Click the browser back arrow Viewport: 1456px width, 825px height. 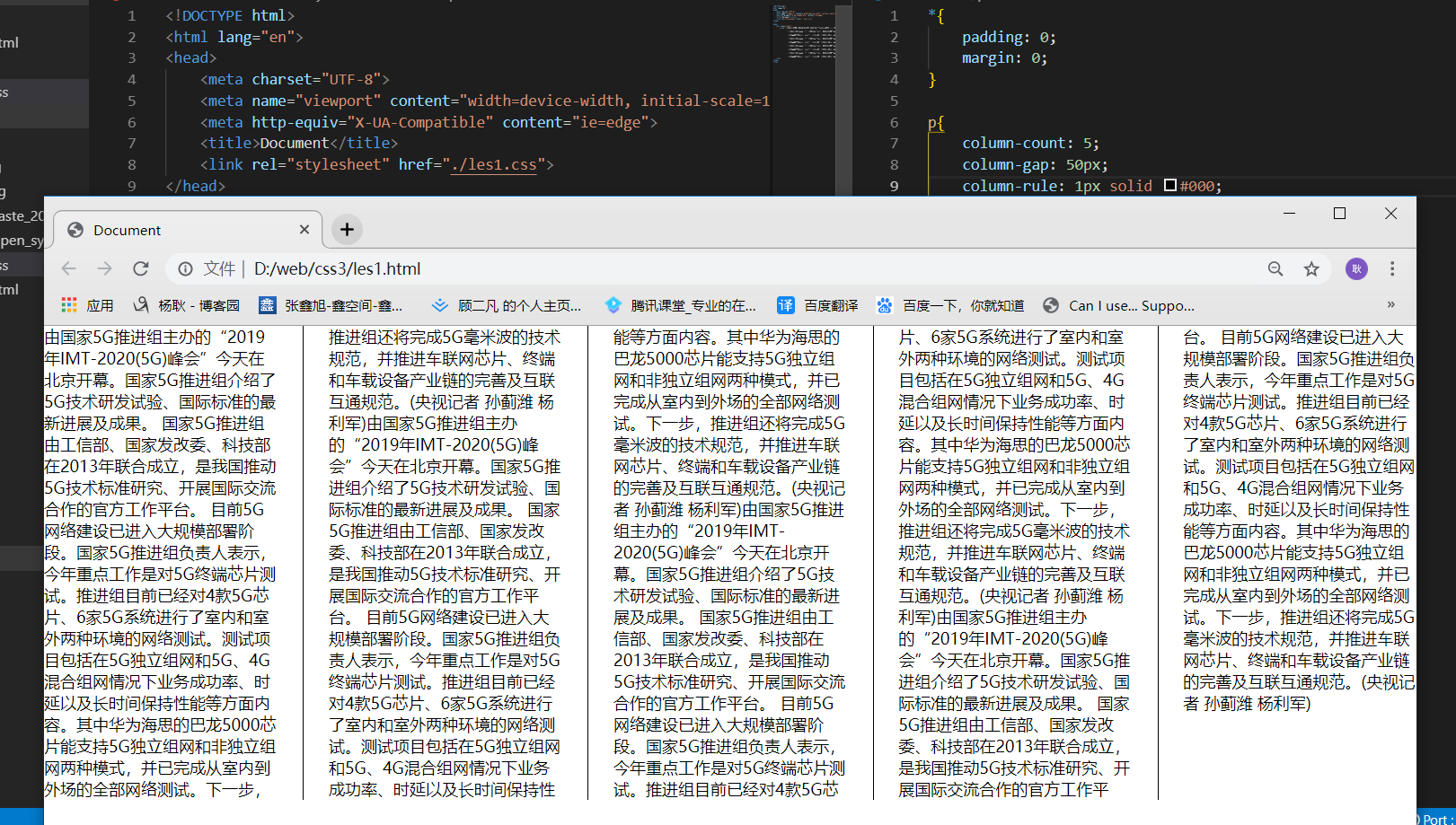coord(69,268)
